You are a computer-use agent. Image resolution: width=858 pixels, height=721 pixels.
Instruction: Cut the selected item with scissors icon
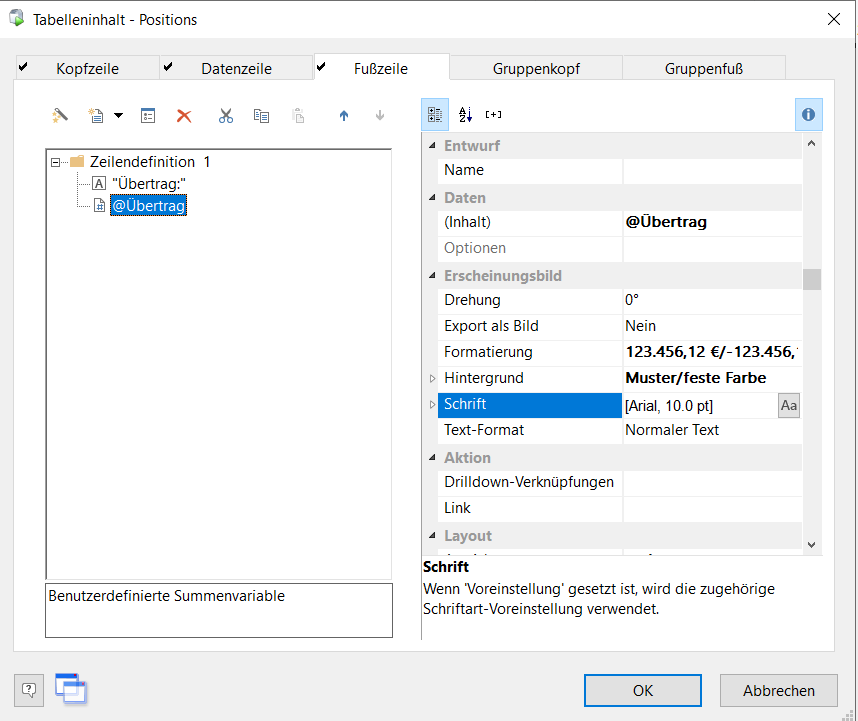tap(225, 115)
